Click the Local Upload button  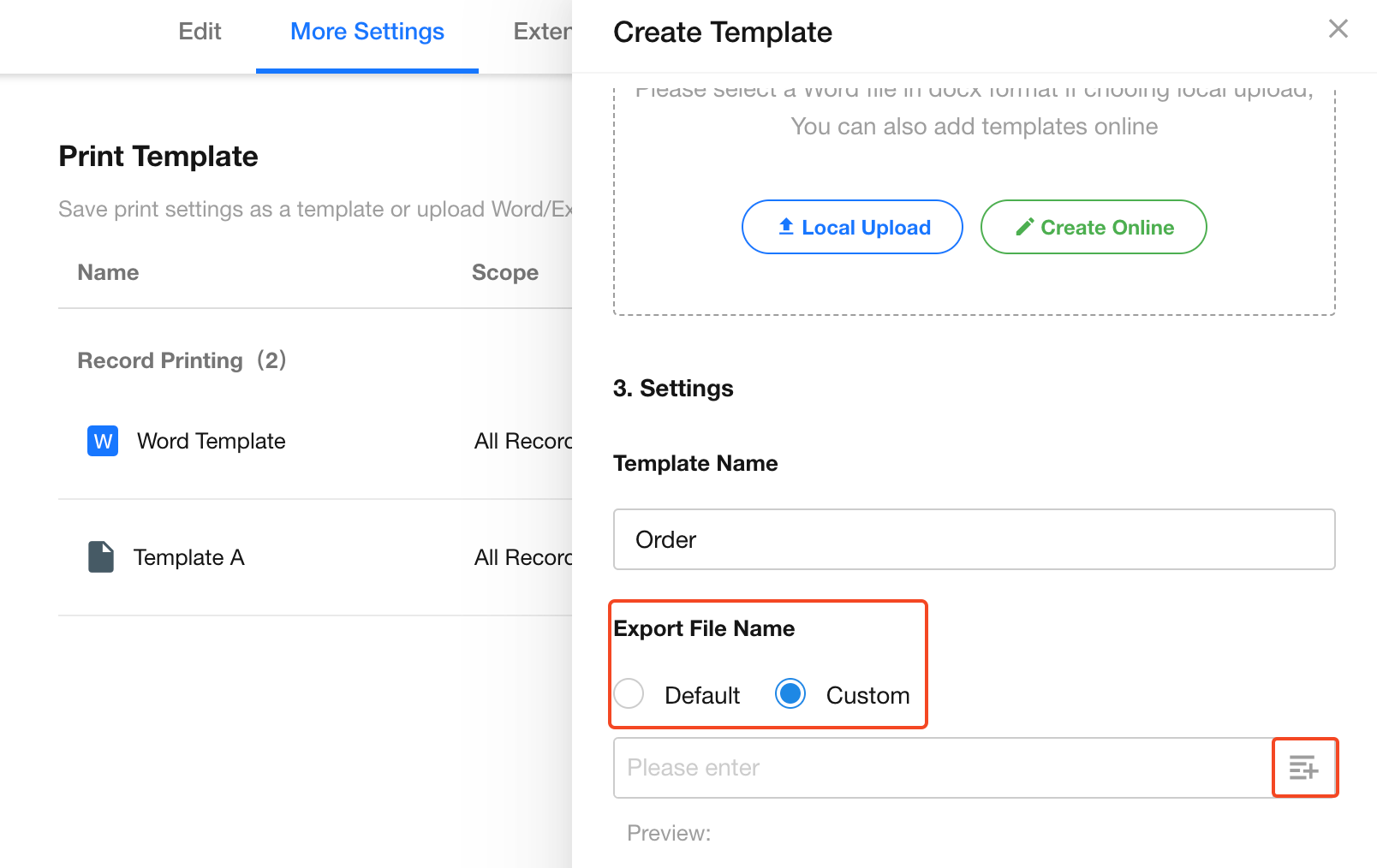(852, 227)
